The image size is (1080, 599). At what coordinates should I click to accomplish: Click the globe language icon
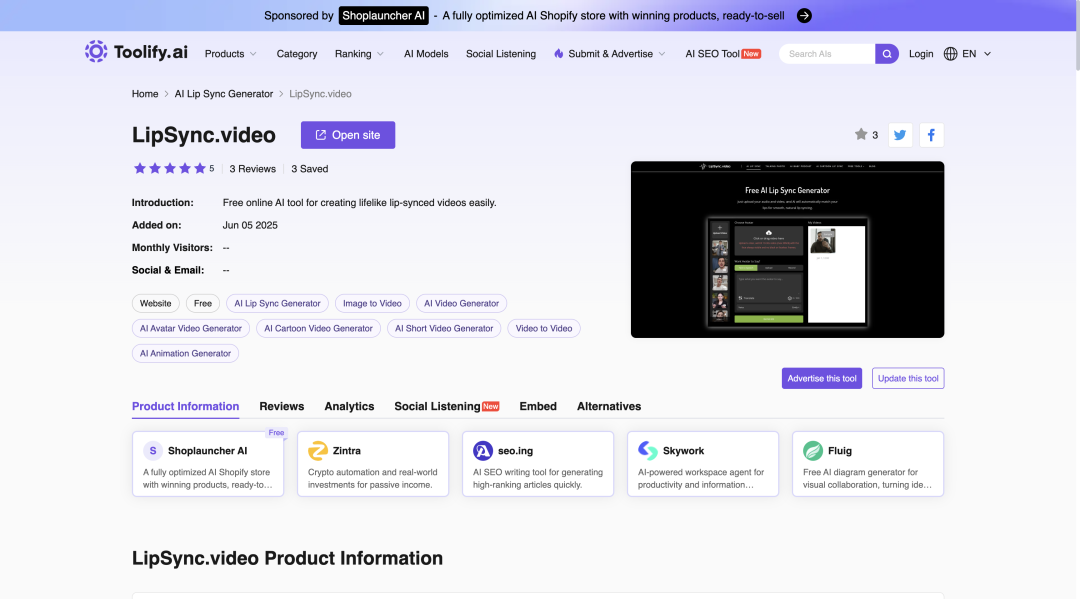click(x=951, y=54)
